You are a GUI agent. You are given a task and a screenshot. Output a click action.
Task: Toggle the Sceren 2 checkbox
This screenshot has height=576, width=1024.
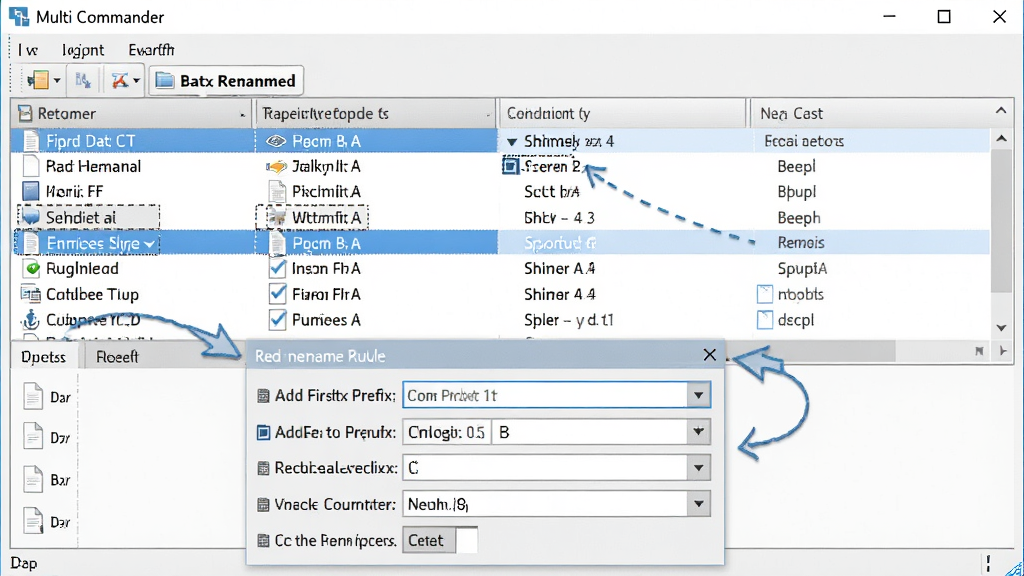click(x=510, y=166)
